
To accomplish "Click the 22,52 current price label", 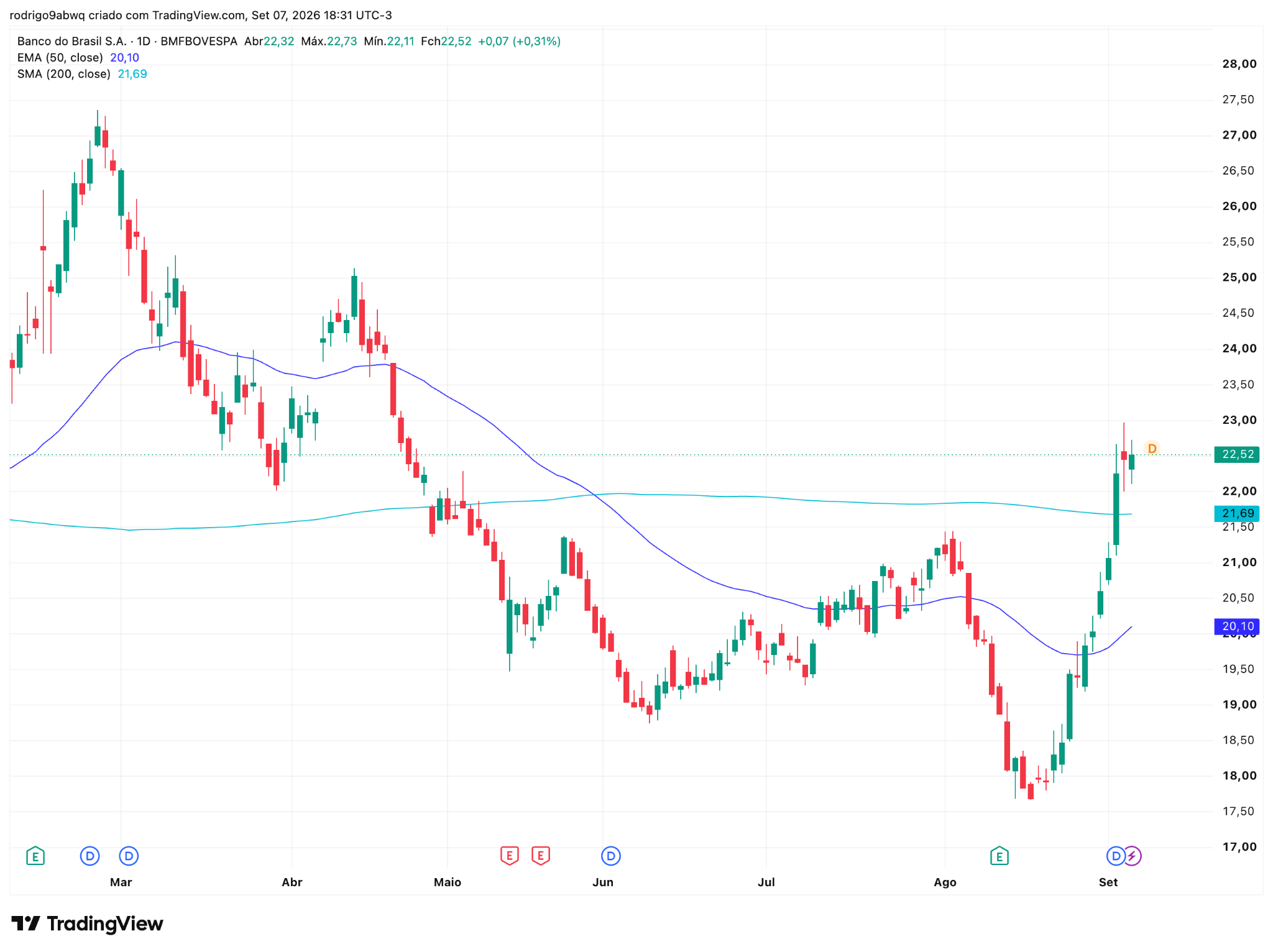I will (1237, 454).
